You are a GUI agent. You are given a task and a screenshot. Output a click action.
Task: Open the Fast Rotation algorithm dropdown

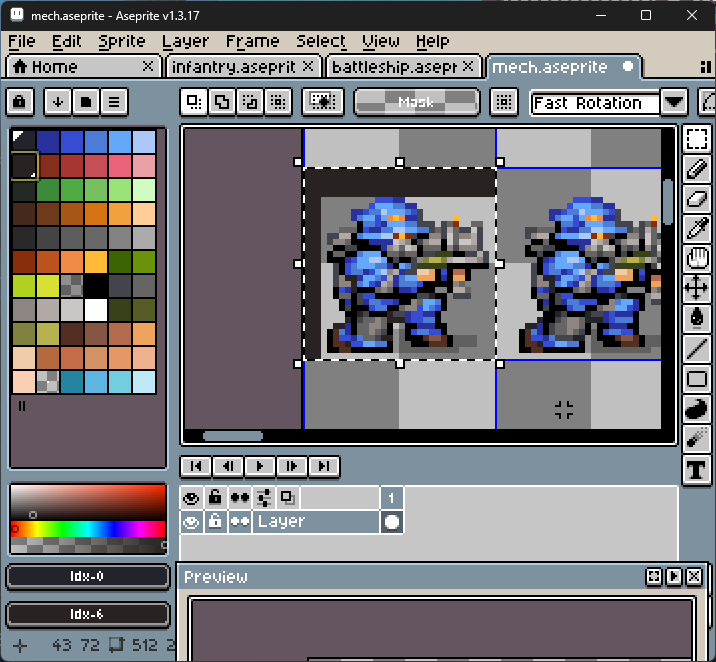tap(673, 103)
